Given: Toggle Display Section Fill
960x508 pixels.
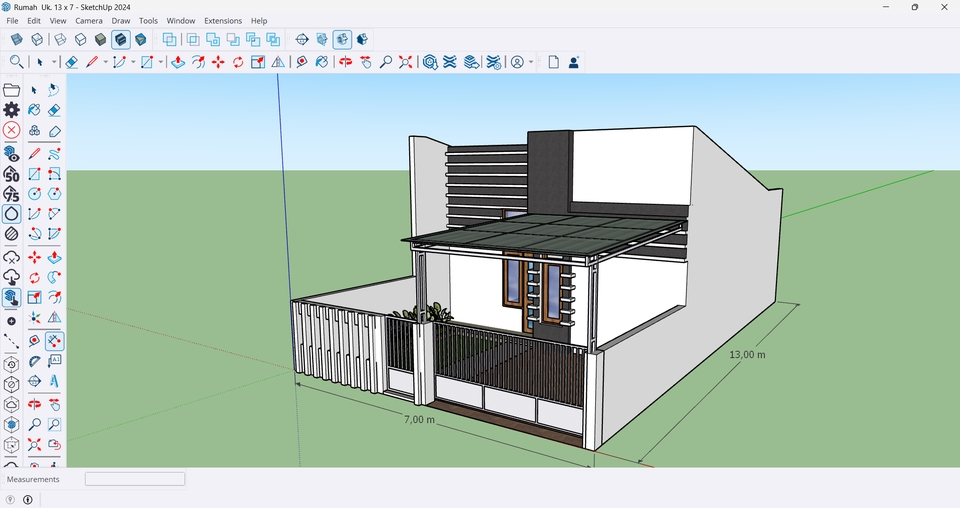Looking at the screenshot, I should [x=362, y=40].
